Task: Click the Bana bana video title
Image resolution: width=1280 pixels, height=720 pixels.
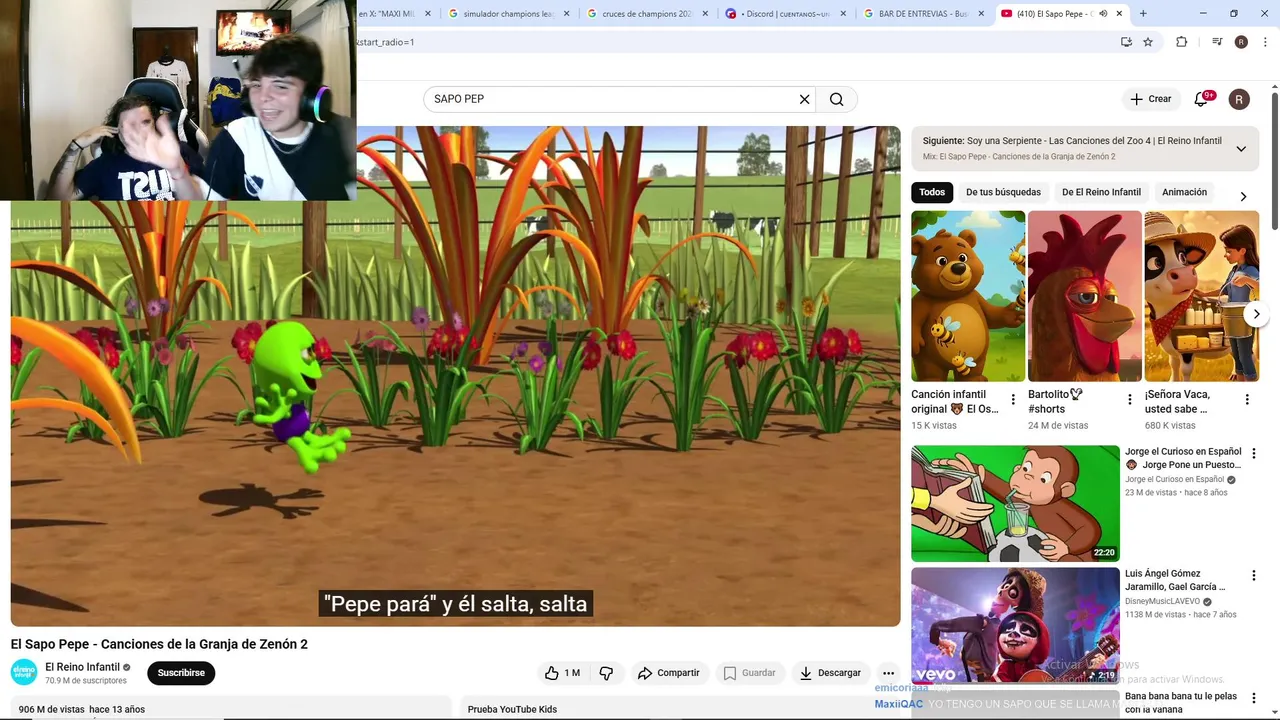Action: (1181, 703)
